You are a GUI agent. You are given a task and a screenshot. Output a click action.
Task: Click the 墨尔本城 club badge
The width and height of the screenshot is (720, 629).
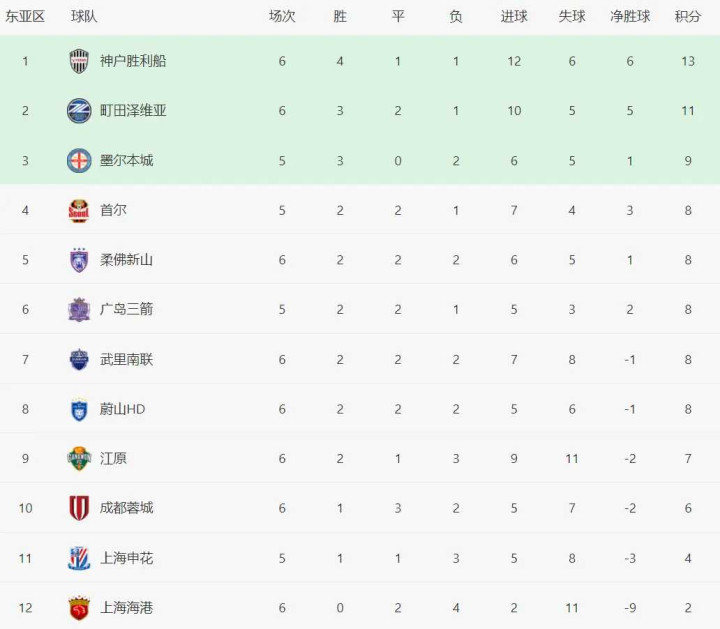[79, 160]
